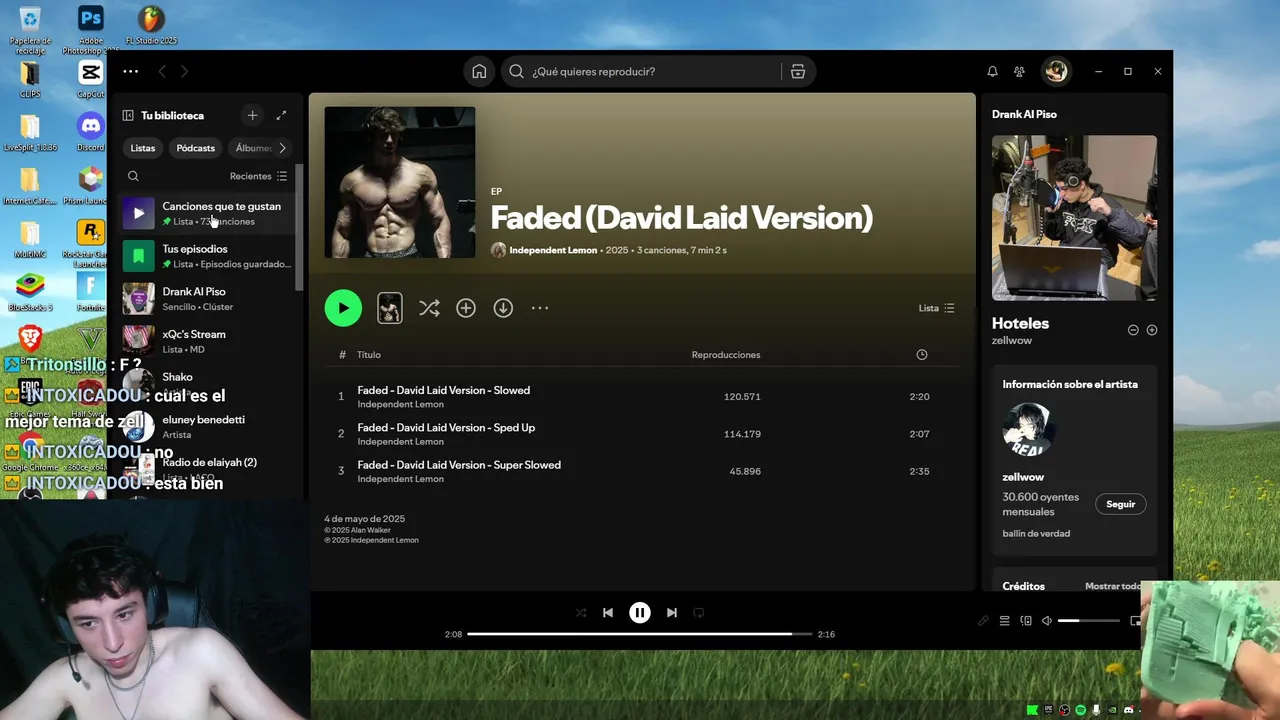
Task: Adjust the volume slider
Action: [1089, 621]
